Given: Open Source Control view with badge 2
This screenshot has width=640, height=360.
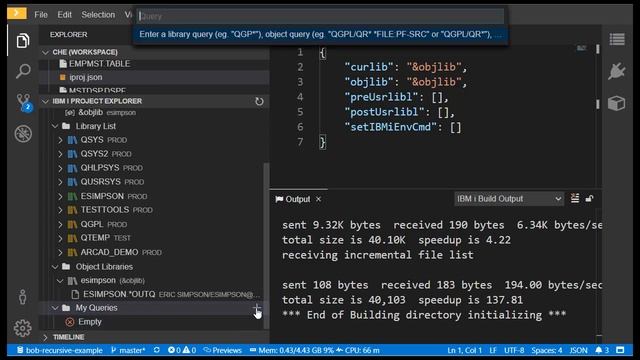Looking at the screenshot, I should [x=23, y=102].
